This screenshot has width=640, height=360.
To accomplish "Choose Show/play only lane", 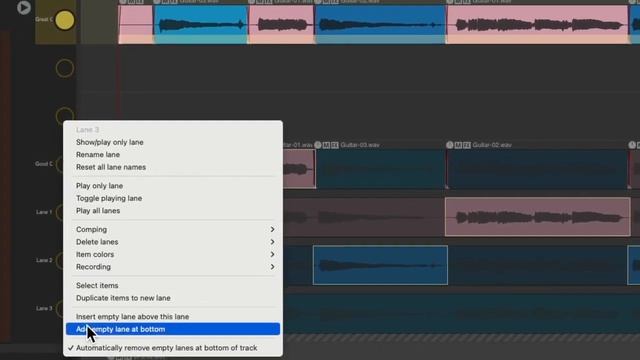I will [x=173, y=142].
